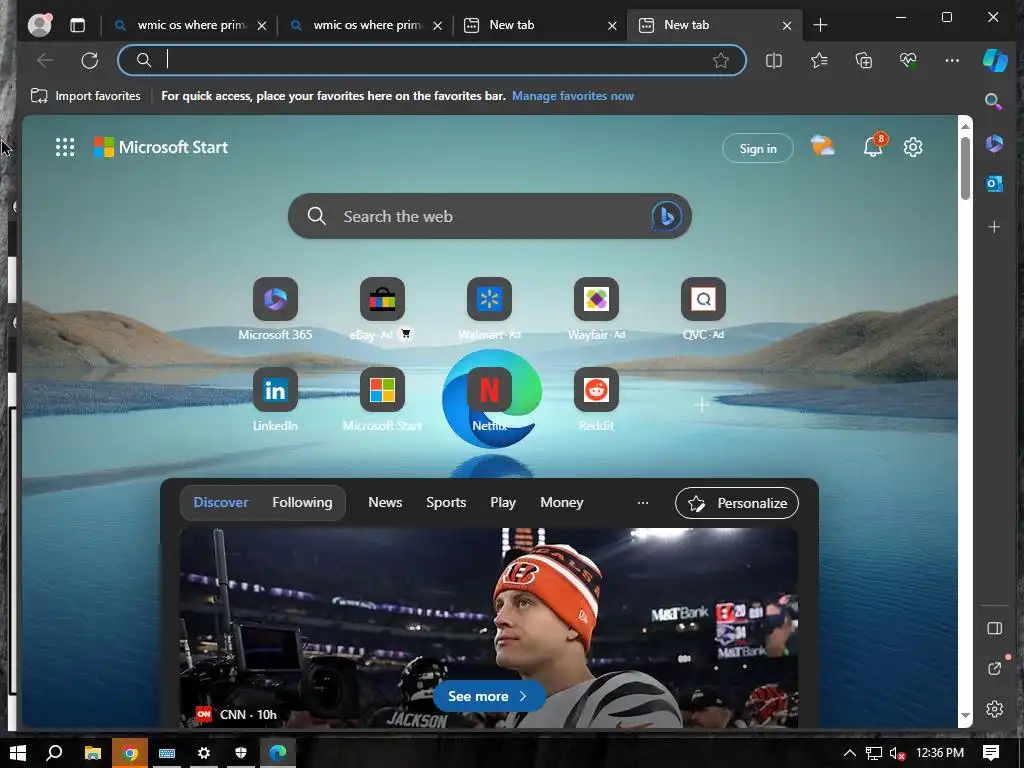The width and height of the screenshot is (1024, 768).
Task: Click the Sign in button
Action: [x=758, y=148]
